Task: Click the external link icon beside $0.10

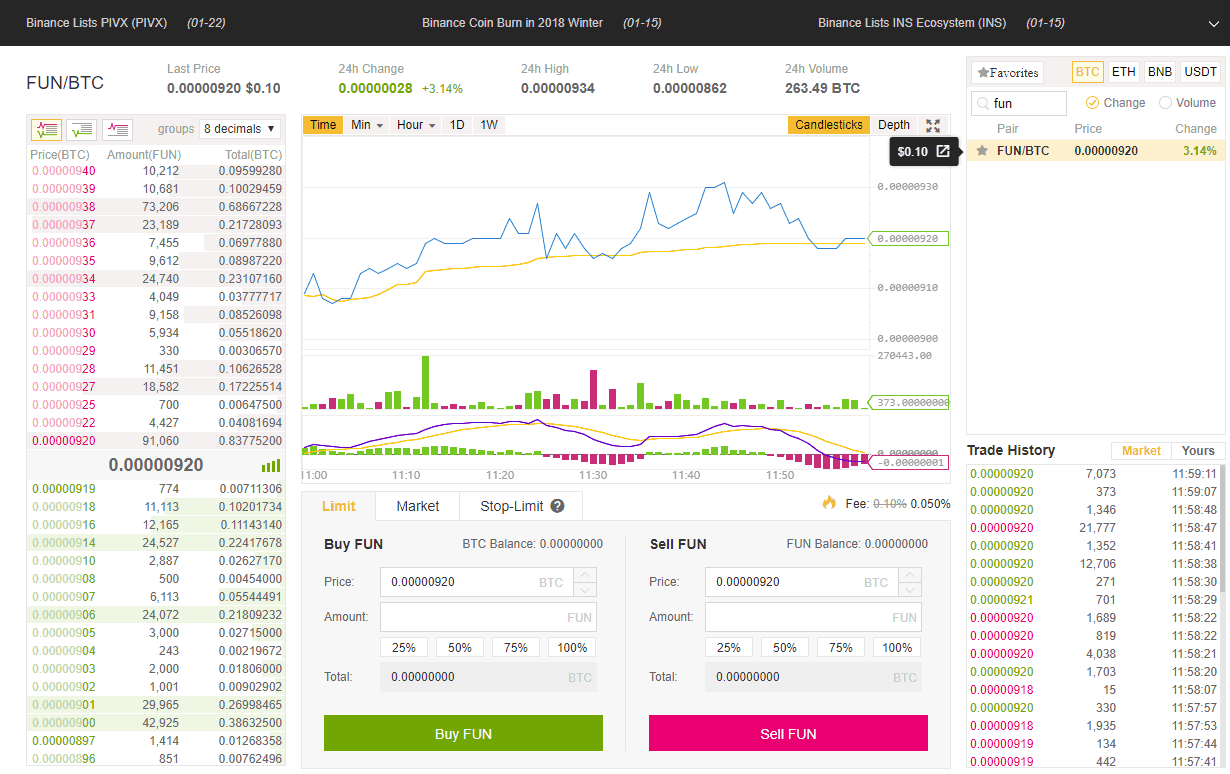Action: 943,152
